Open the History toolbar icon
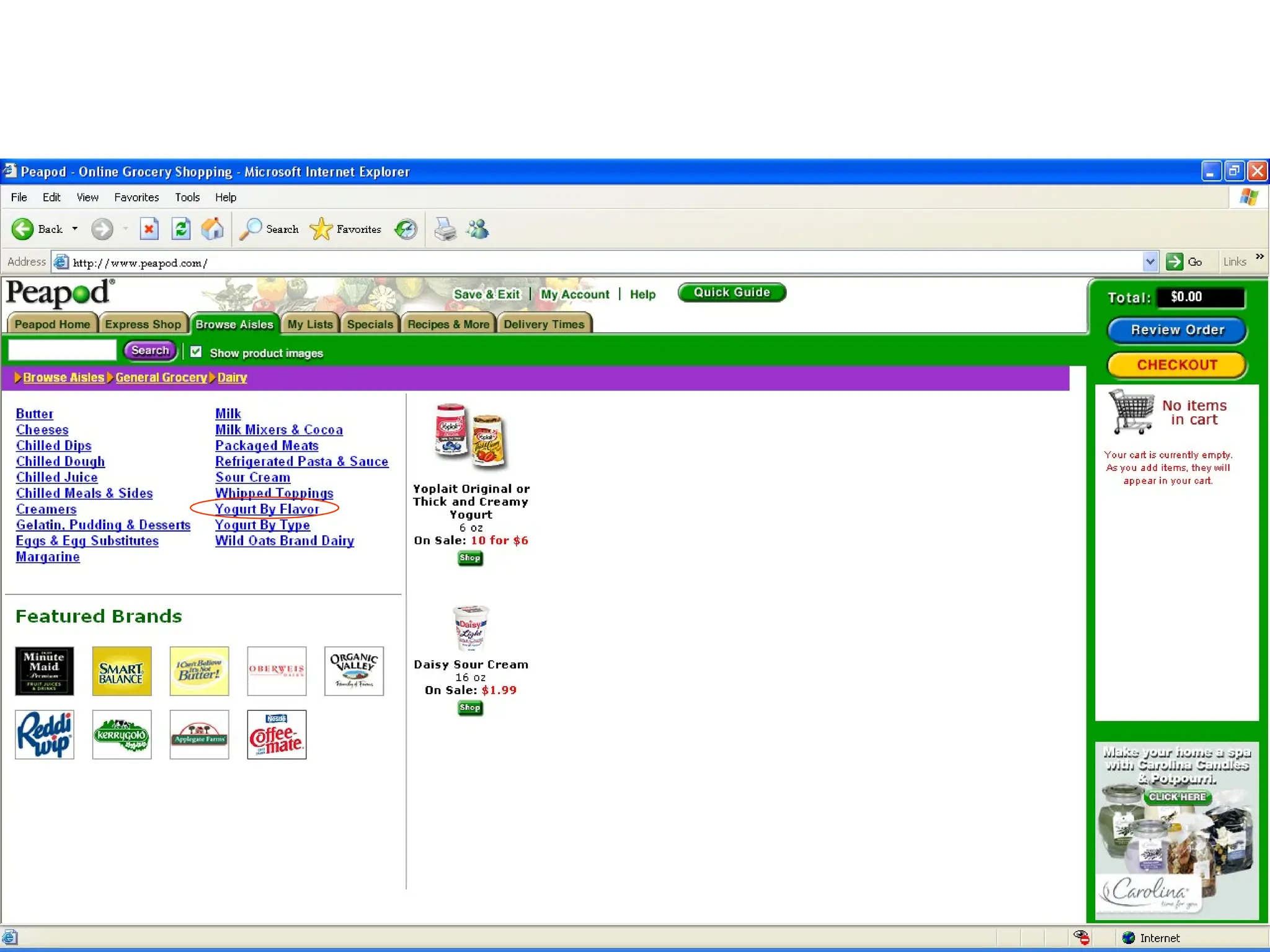Viewport: 1270px width, 952px height. point(406,229)
